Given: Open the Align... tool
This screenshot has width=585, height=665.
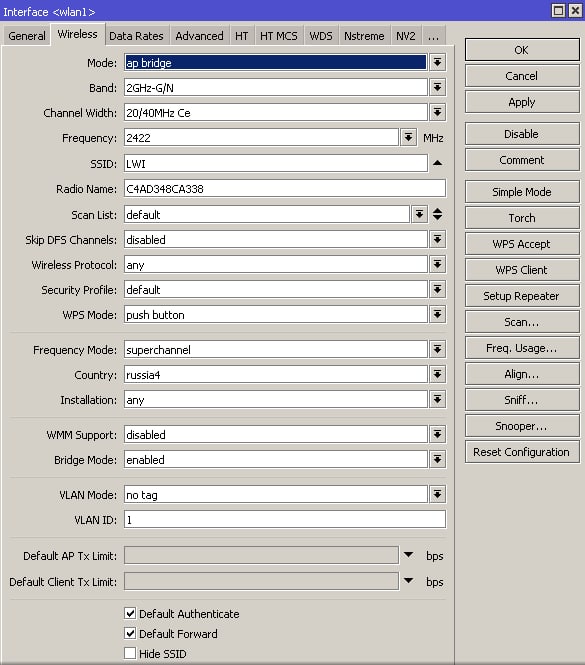Looking at the screenshot, I should pos(522,374).
